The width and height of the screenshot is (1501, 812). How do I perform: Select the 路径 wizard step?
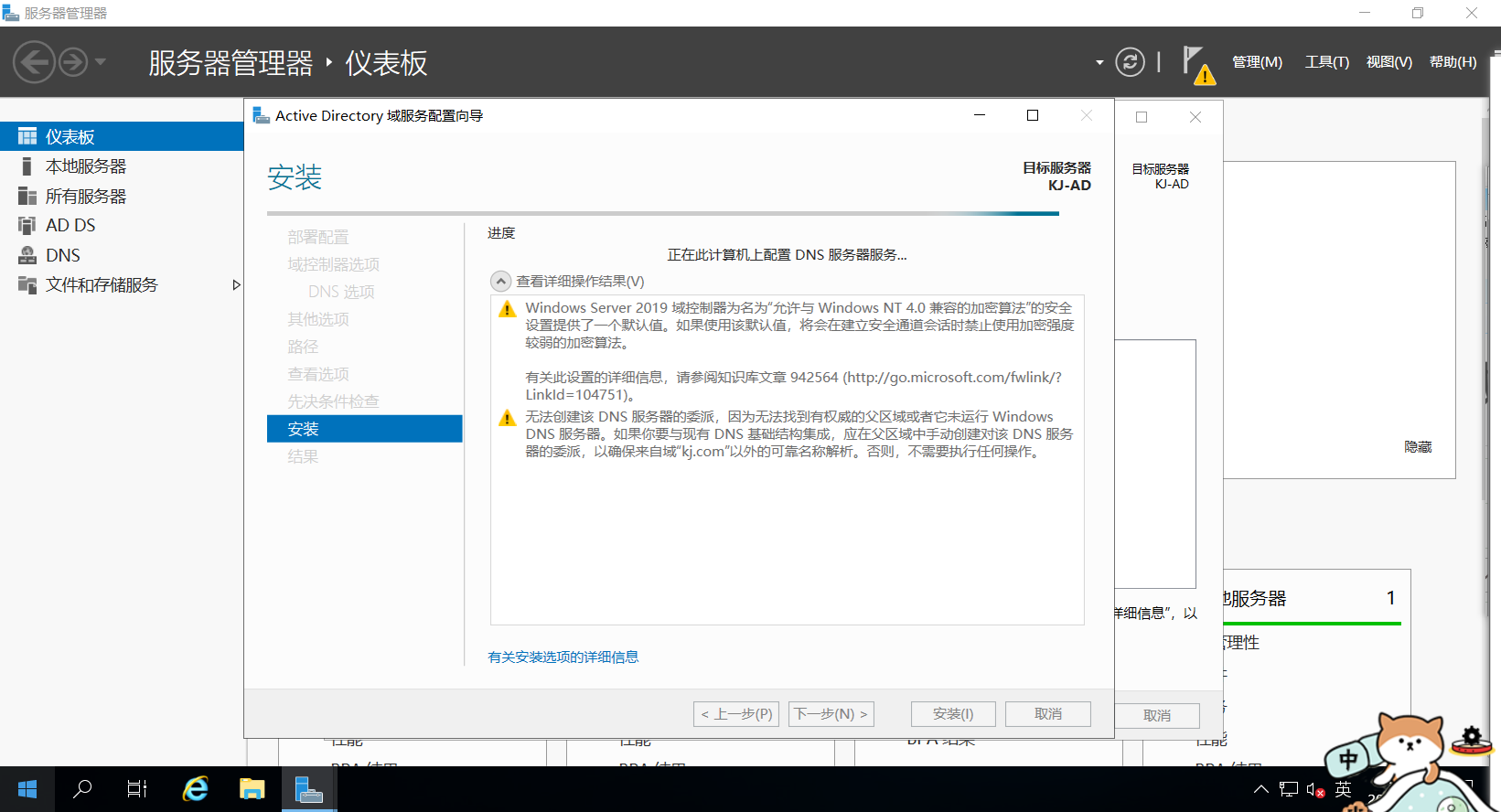pos(303,347)
